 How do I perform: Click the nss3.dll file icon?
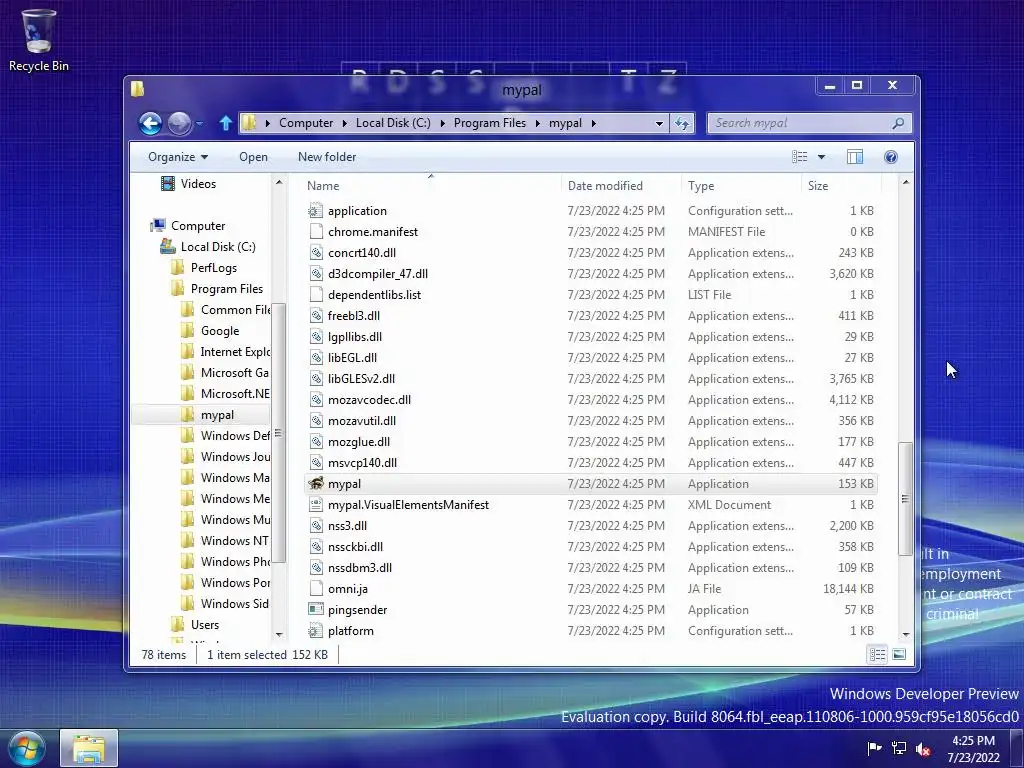(x=316, y=526)
